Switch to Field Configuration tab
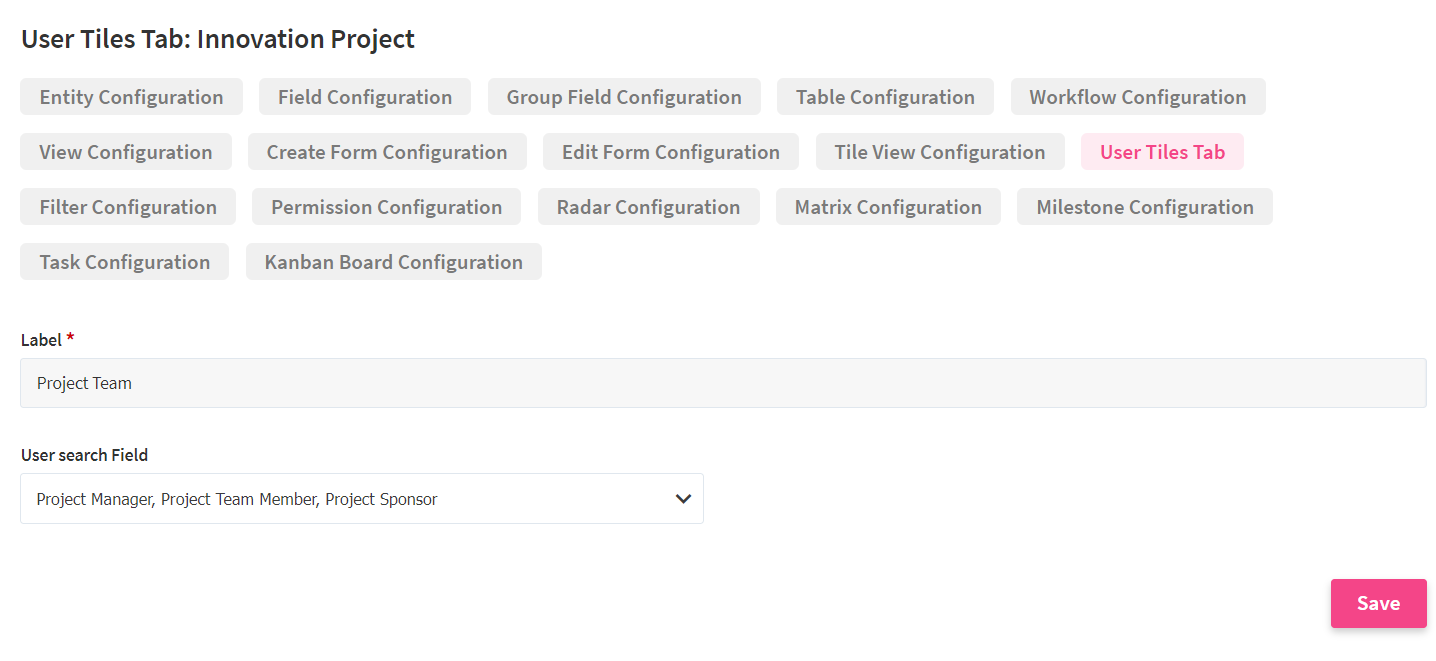 (x=365, y=97)
